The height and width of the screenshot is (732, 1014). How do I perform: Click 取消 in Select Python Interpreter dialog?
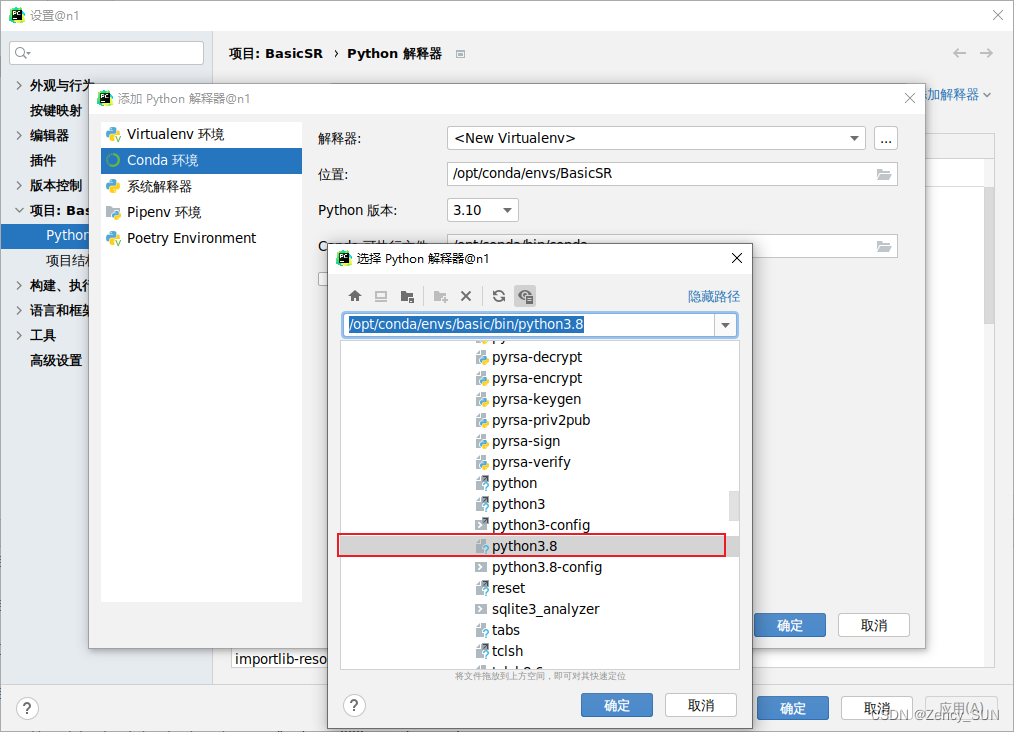700,705
